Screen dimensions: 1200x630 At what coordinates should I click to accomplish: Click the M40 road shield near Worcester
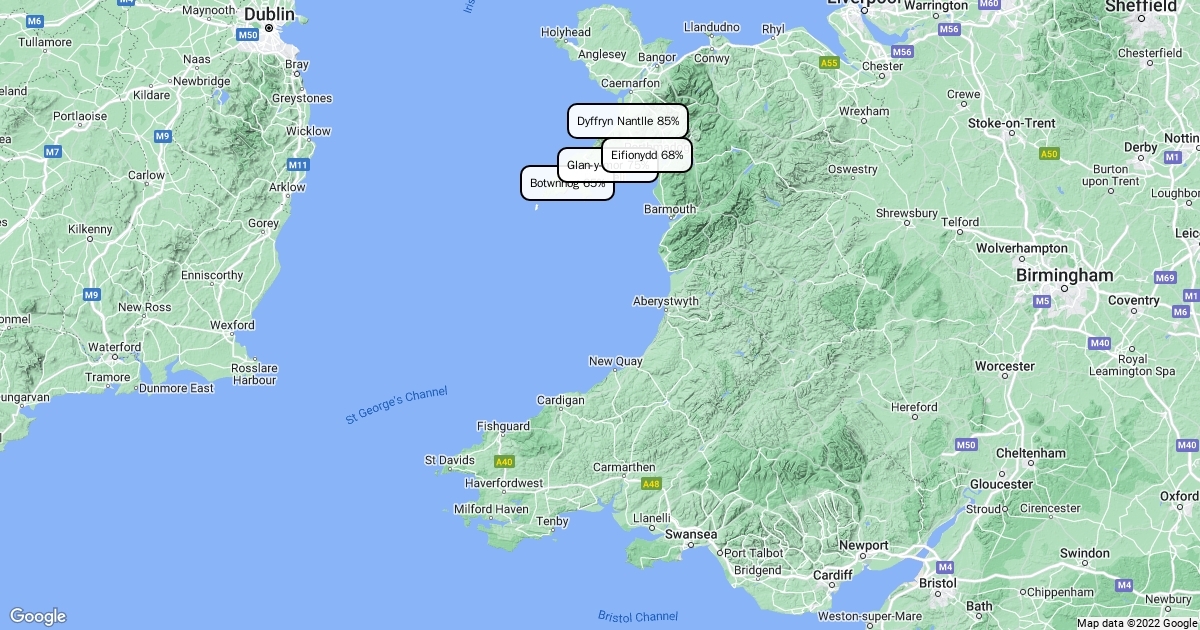pyautogui.click(x=1100, y=343)
